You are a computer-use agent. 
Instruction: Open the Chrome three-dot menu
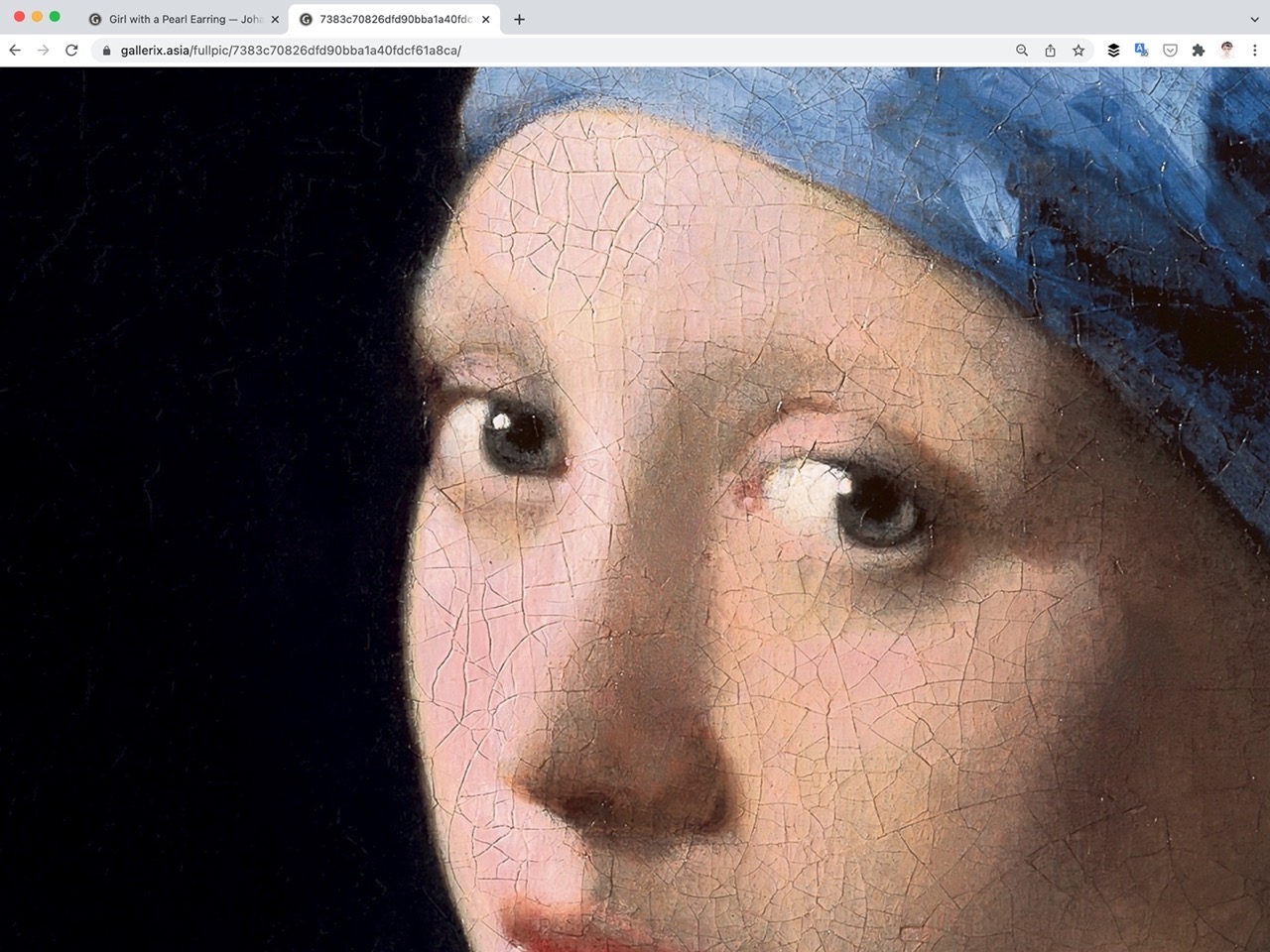[x=1255, y=51]
